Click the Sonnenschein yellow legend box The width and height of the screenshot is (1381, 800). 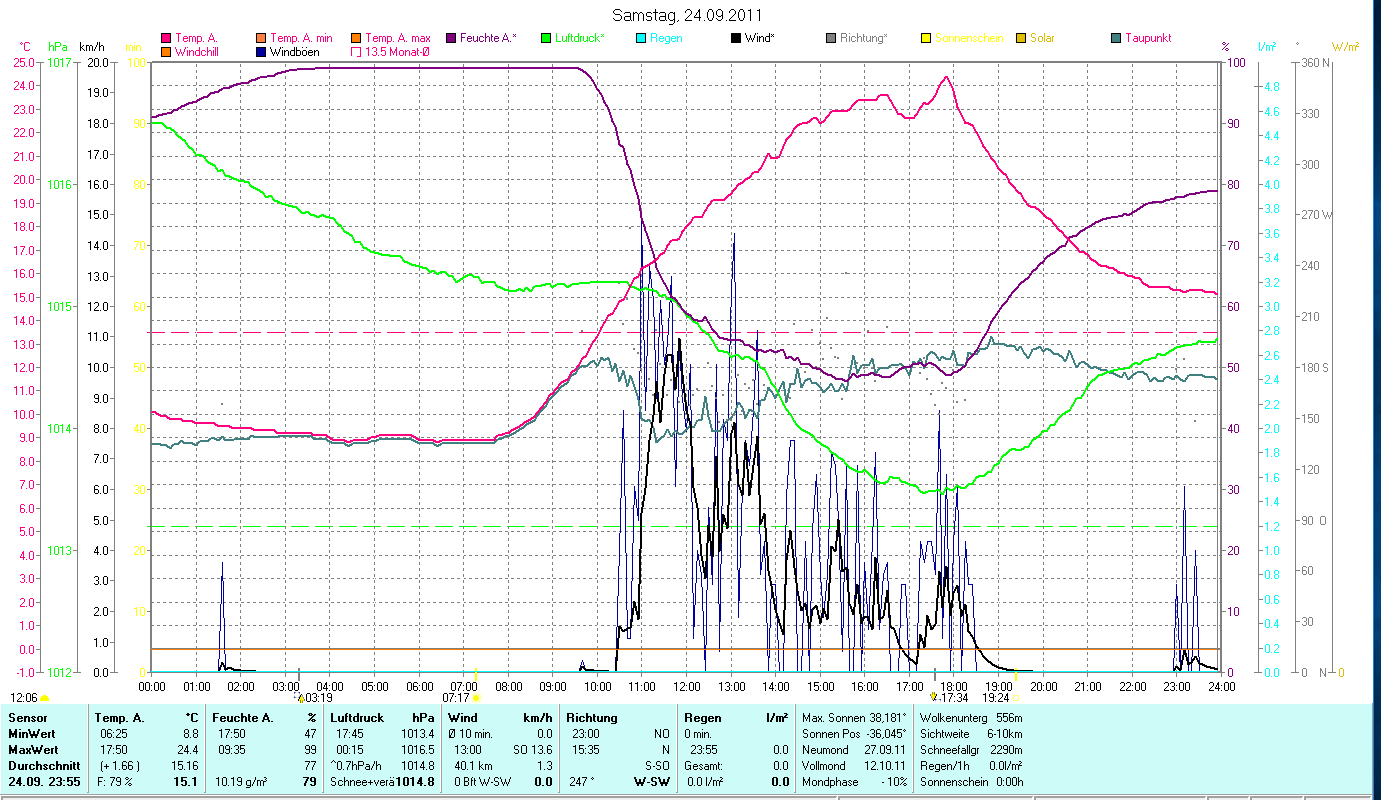pos(925,38)
